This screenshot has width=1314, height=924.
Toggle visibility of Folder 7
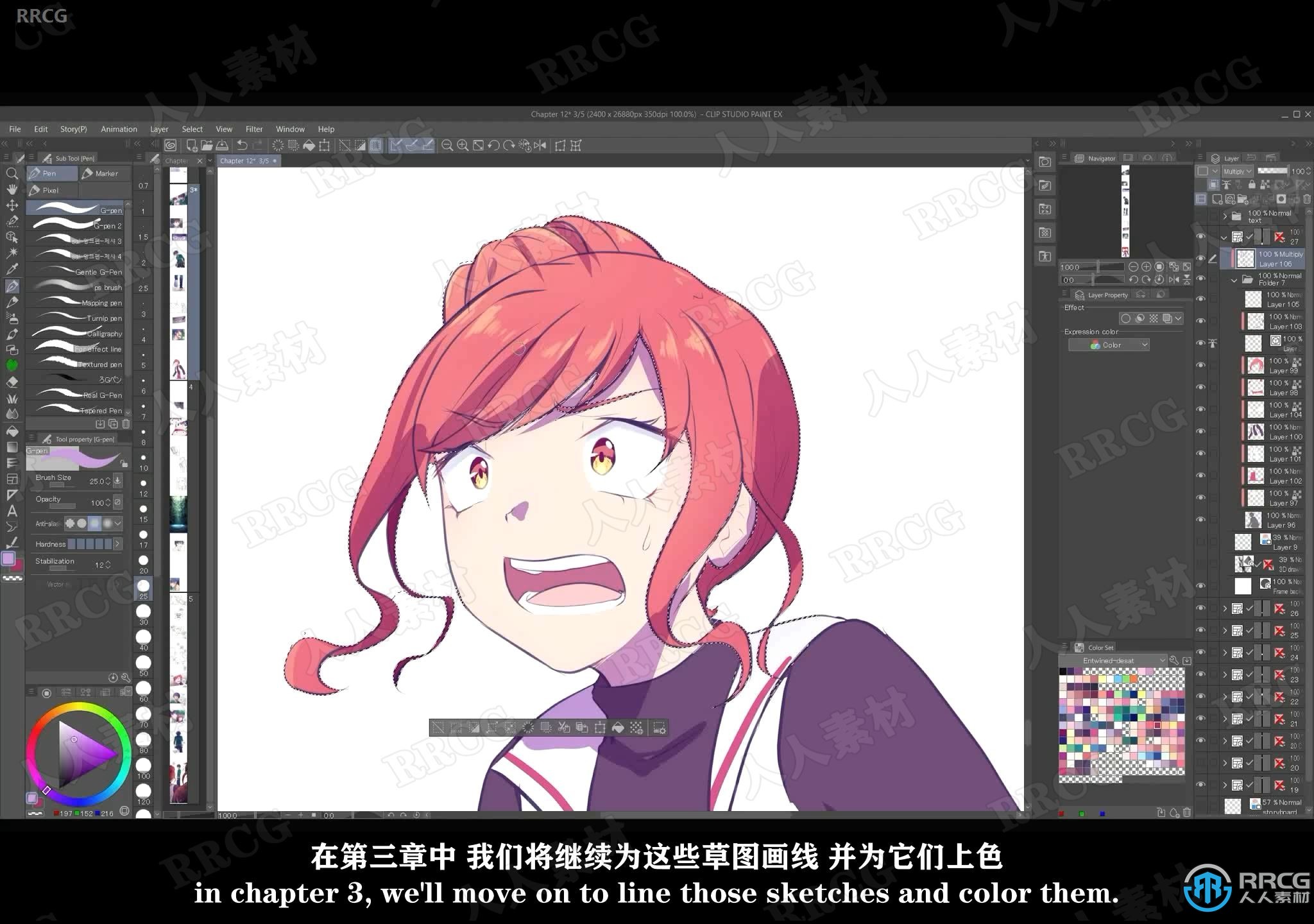coord(1200,279)
